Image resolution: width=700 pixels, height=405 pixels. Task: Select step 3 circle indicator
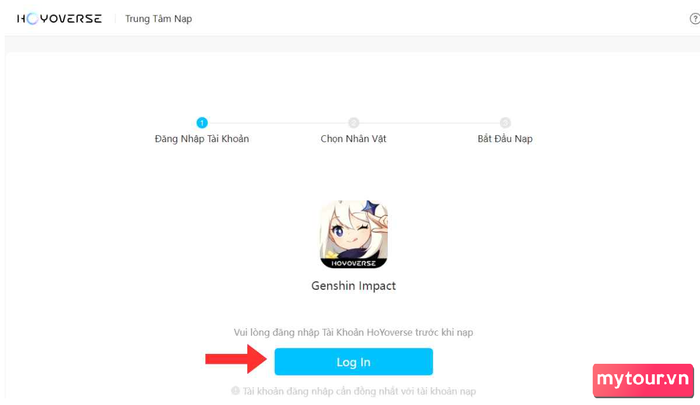tap(505, 123)
